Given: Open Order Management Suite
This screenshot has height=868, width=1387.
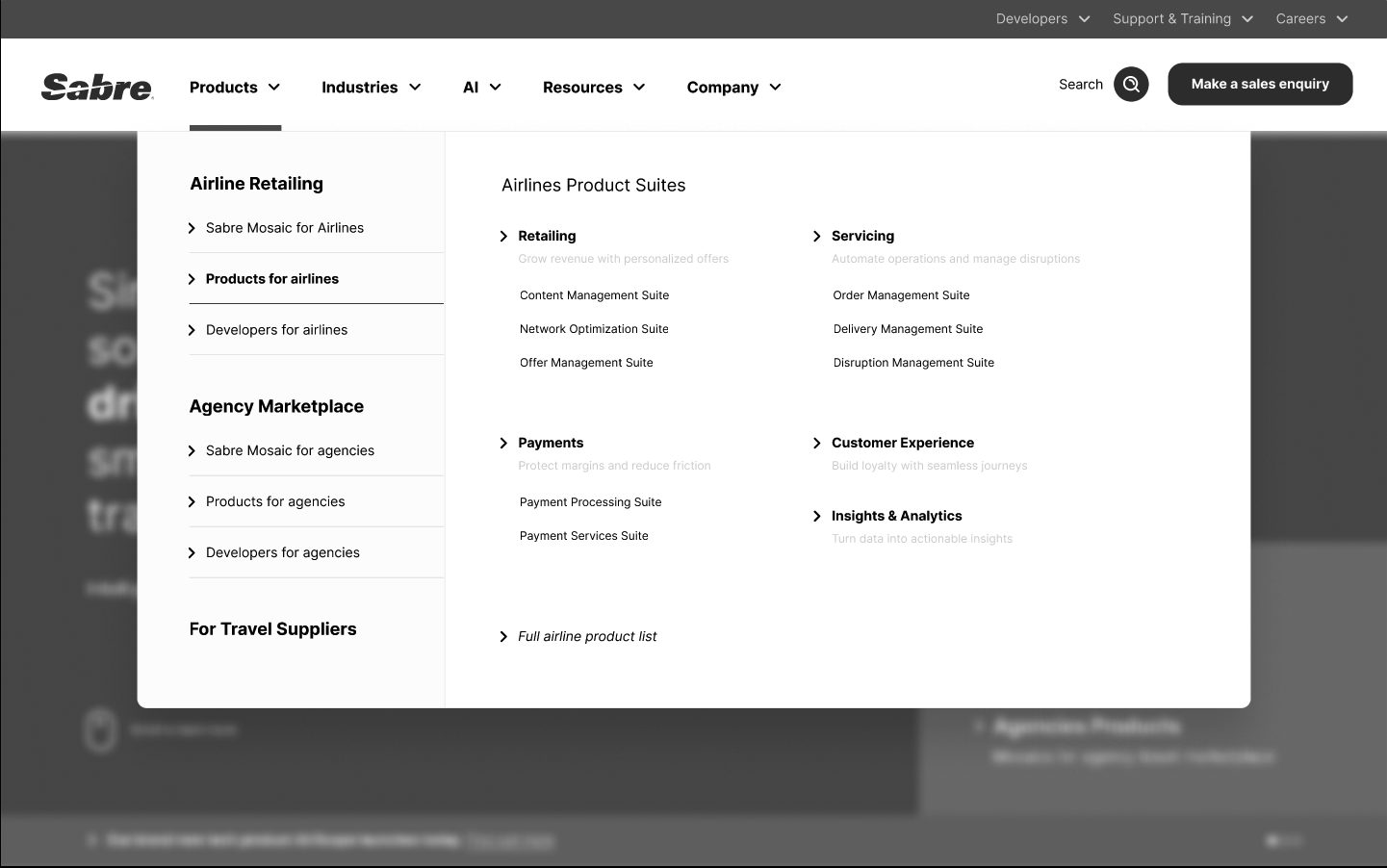Looking at the screenshot, I should click(x=901, y=295).
